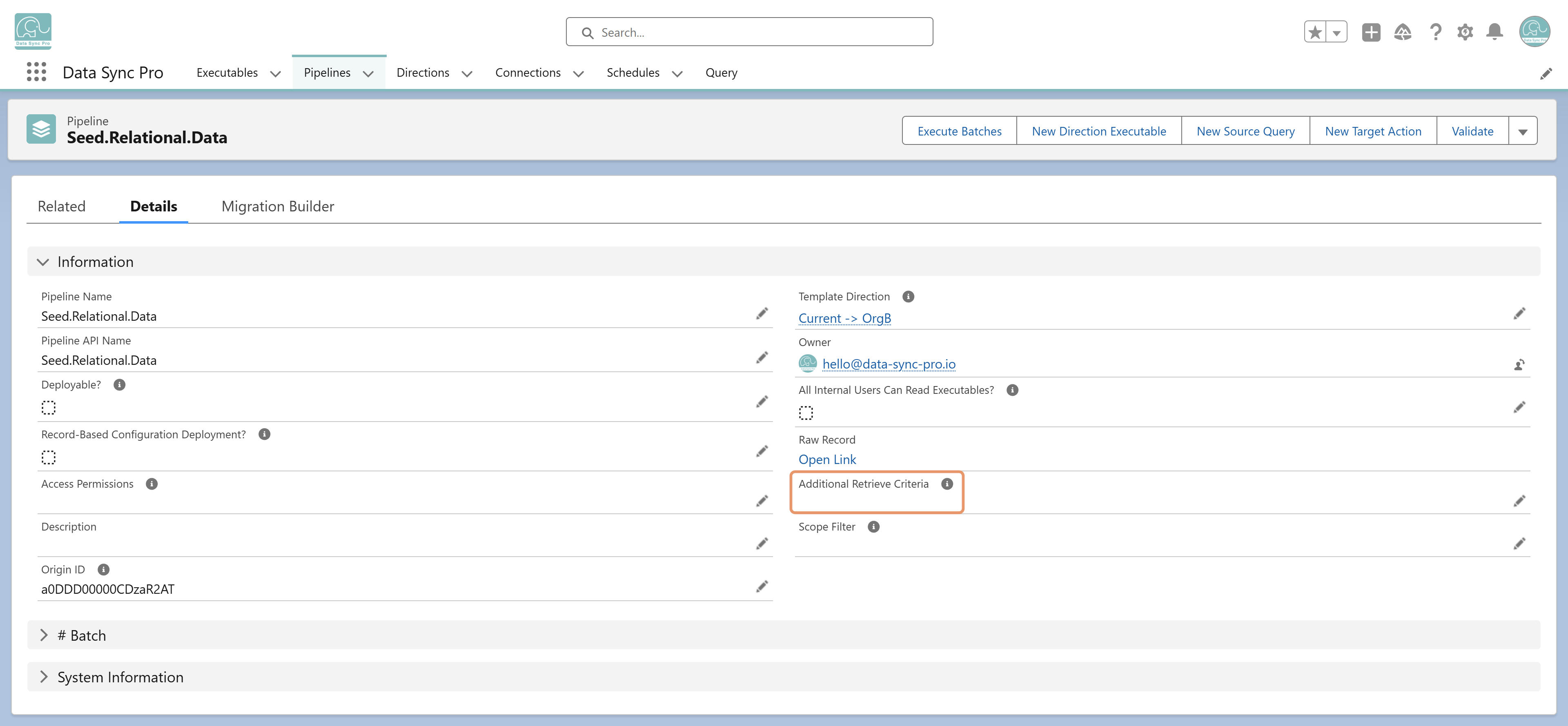This screenshot has width=1568, height=726.
Task: Show Scope Filter info icon
Action: pyautogui.click(x=873, y=527)
